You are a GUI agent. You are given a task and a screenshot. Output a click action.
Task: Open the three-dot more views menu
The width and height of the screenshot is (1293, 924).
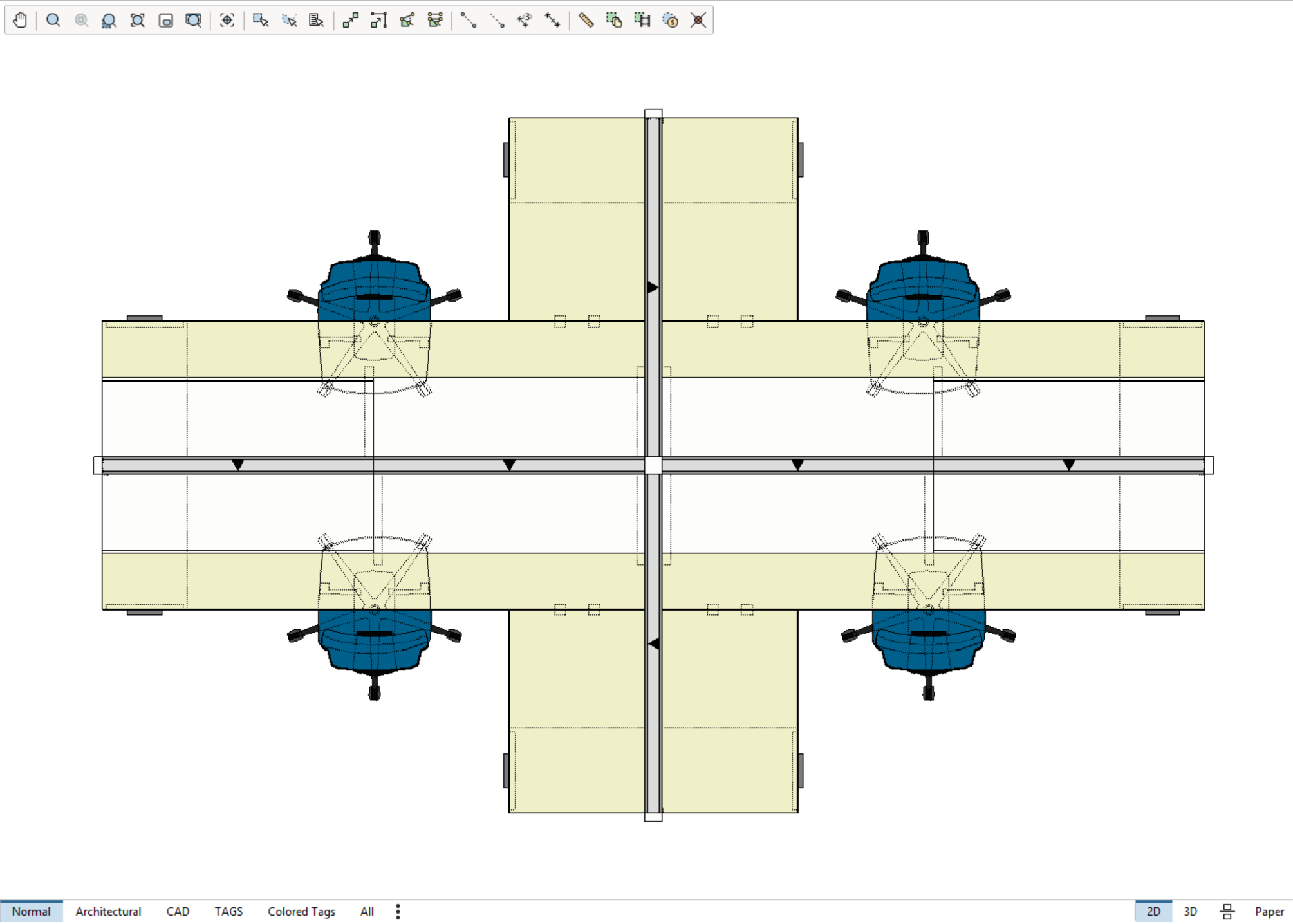398,912
